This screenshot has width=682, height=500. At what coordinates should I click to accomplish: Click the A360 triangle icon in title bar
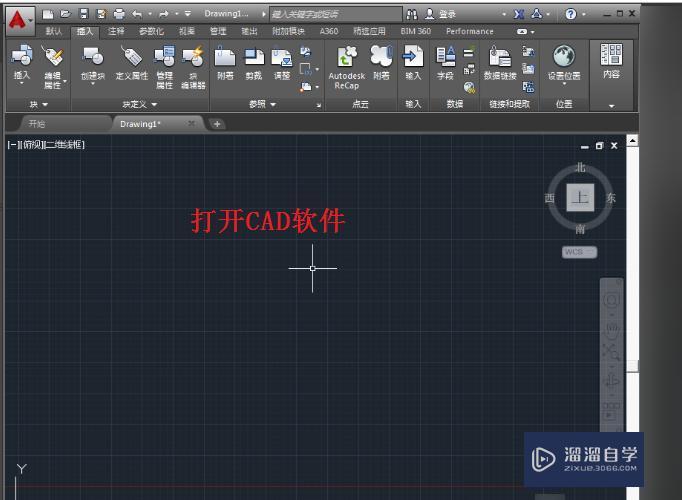(537, 14)
